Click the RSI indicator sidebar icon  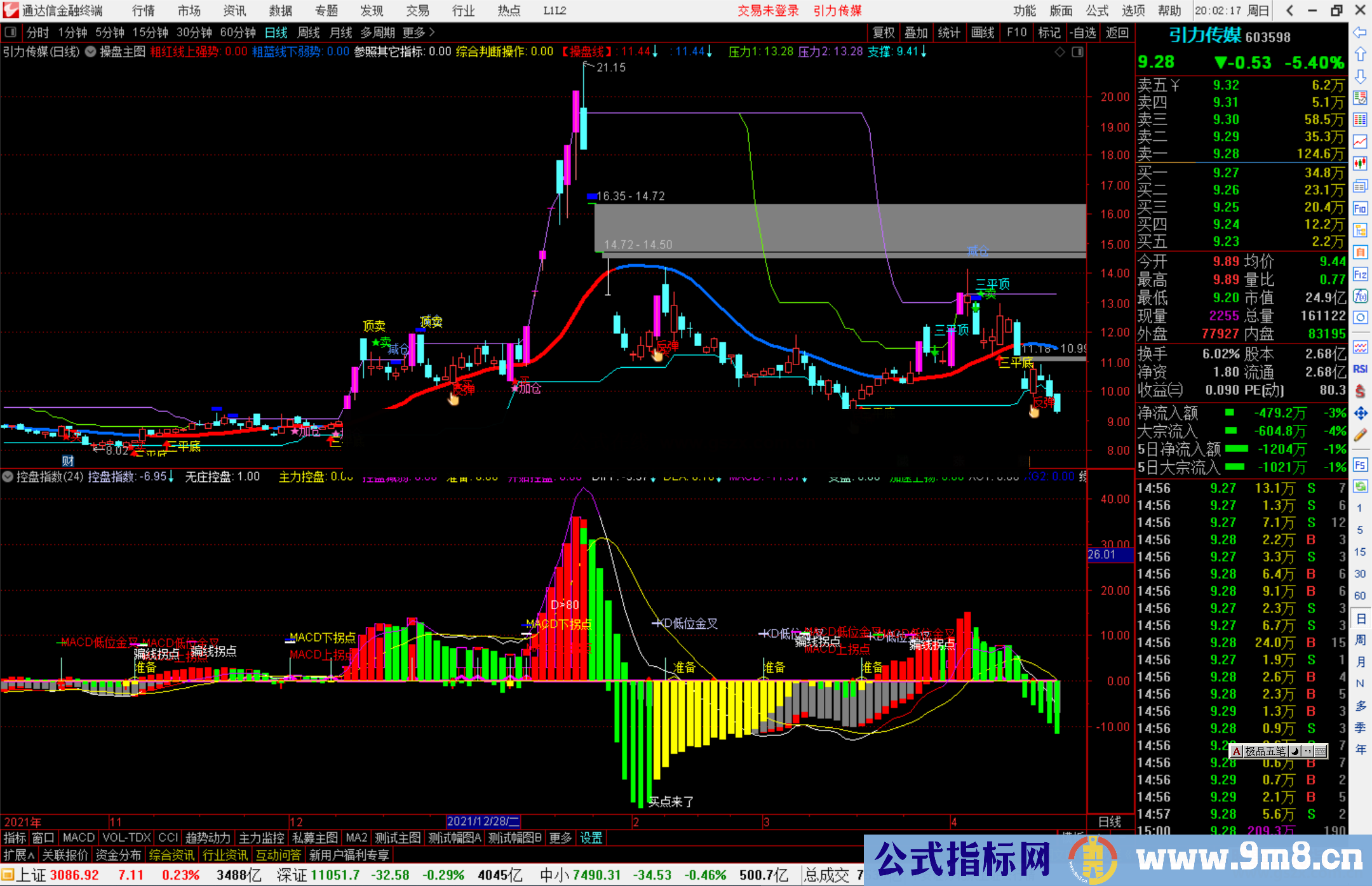click(1360, 369)
